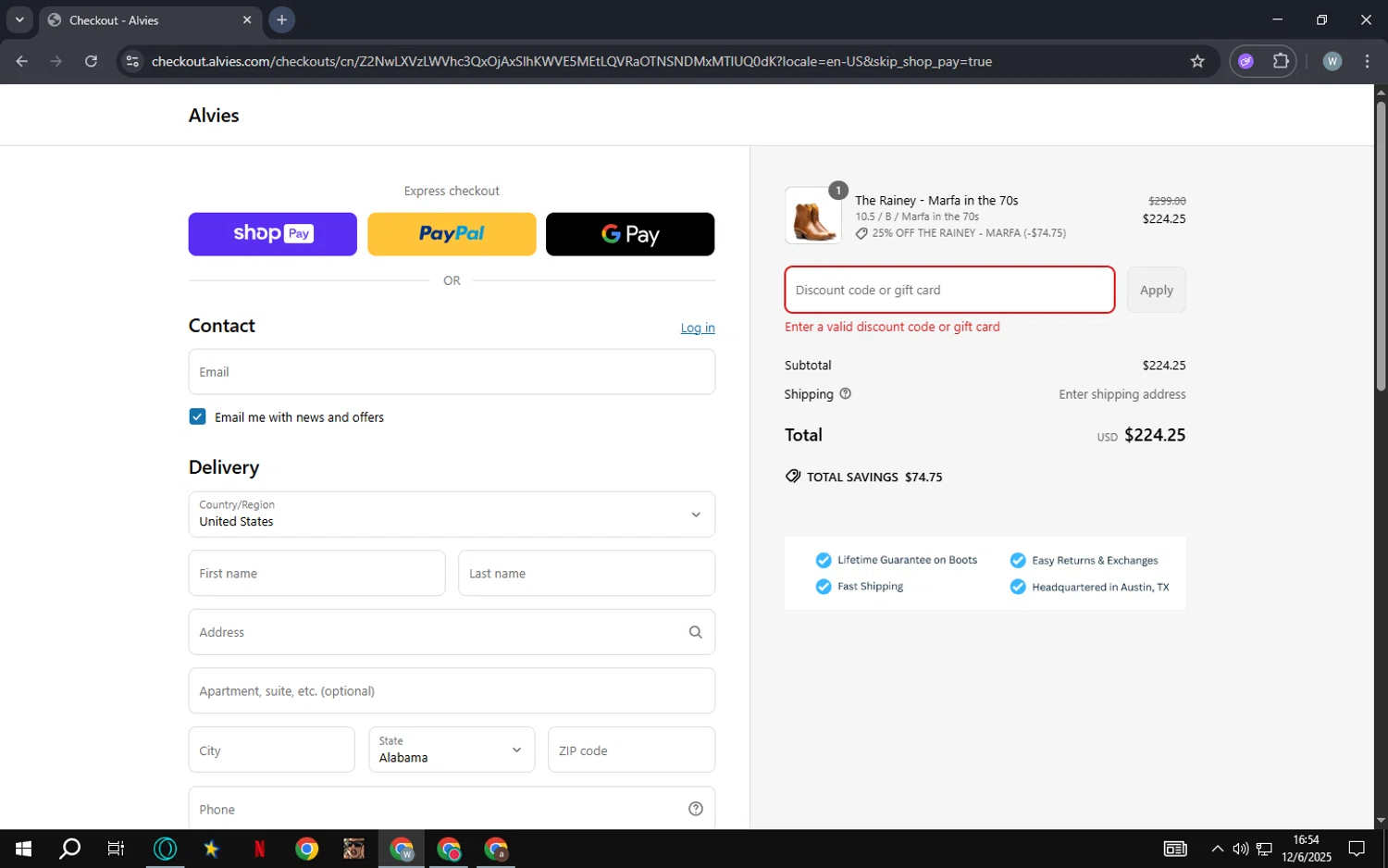The width and height of the screenshot is (1388, 868).
Task: Click the City field
Action: click(x=271, y=750)
